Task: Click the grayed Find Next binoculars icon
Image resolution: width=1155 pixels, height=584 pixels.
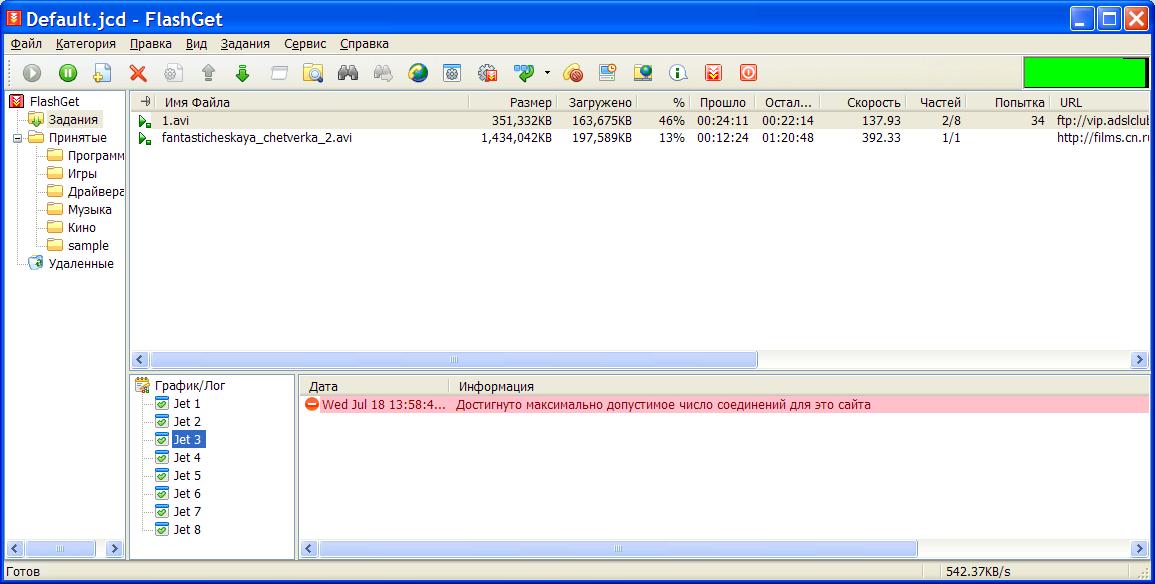Action: 383,73
